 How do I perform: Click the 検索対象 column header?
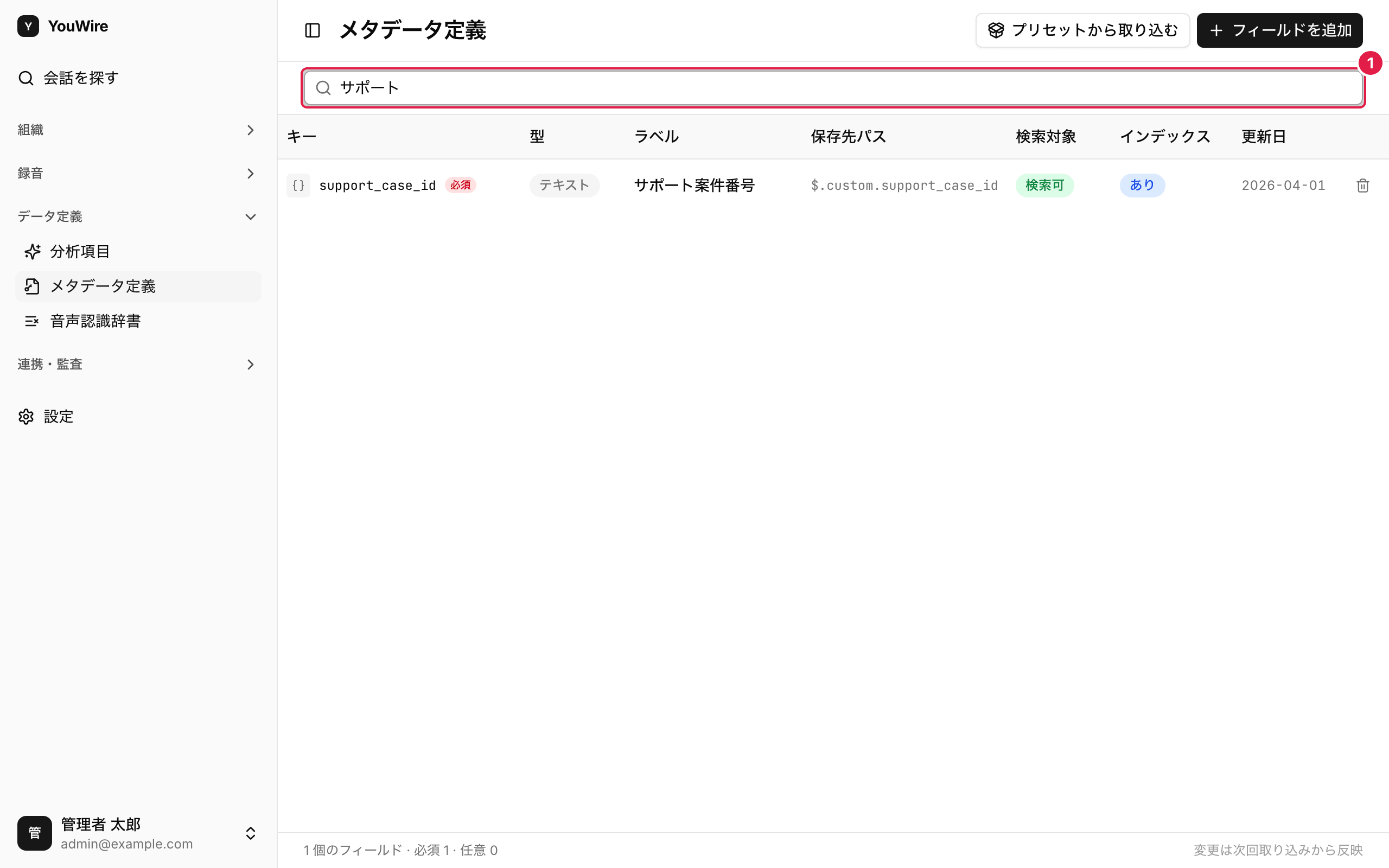point(1046,137)
